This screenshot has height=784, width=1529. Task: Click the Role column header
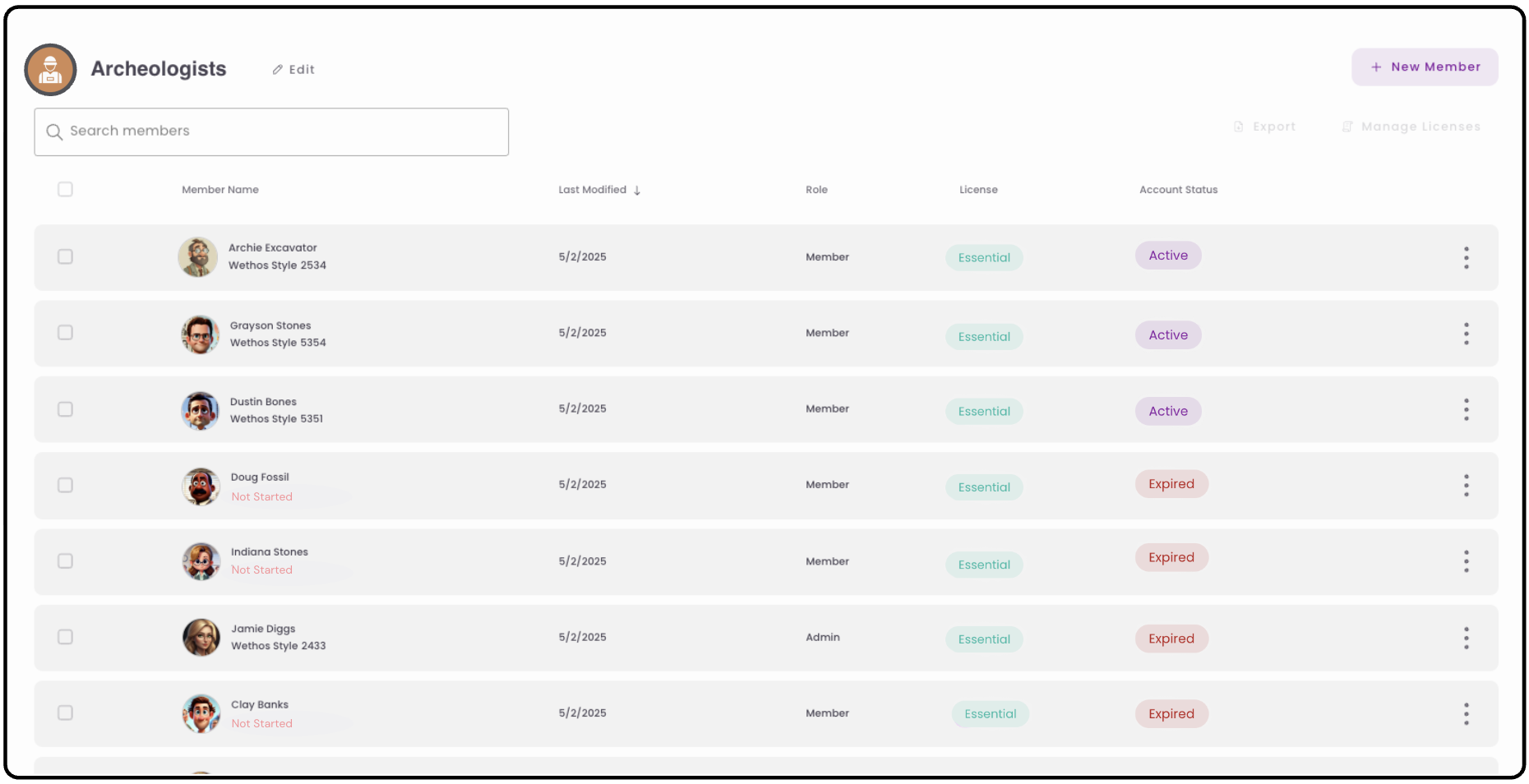click(x=816, y=190)
